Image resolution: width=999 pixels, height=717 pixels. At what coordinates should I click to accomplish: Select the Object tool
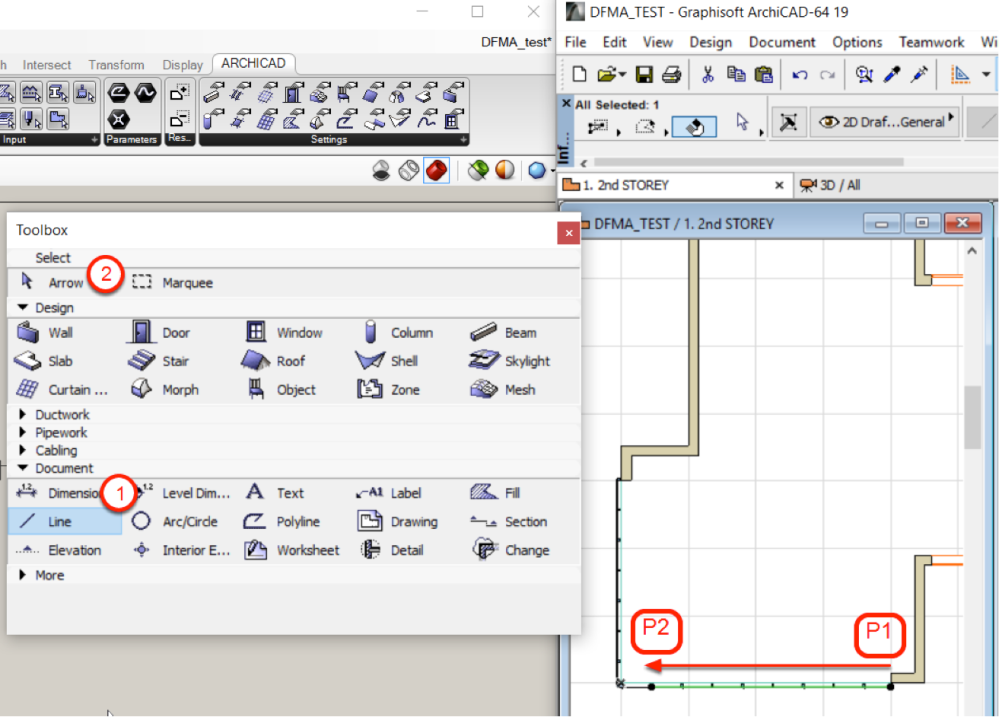[281, 389]
